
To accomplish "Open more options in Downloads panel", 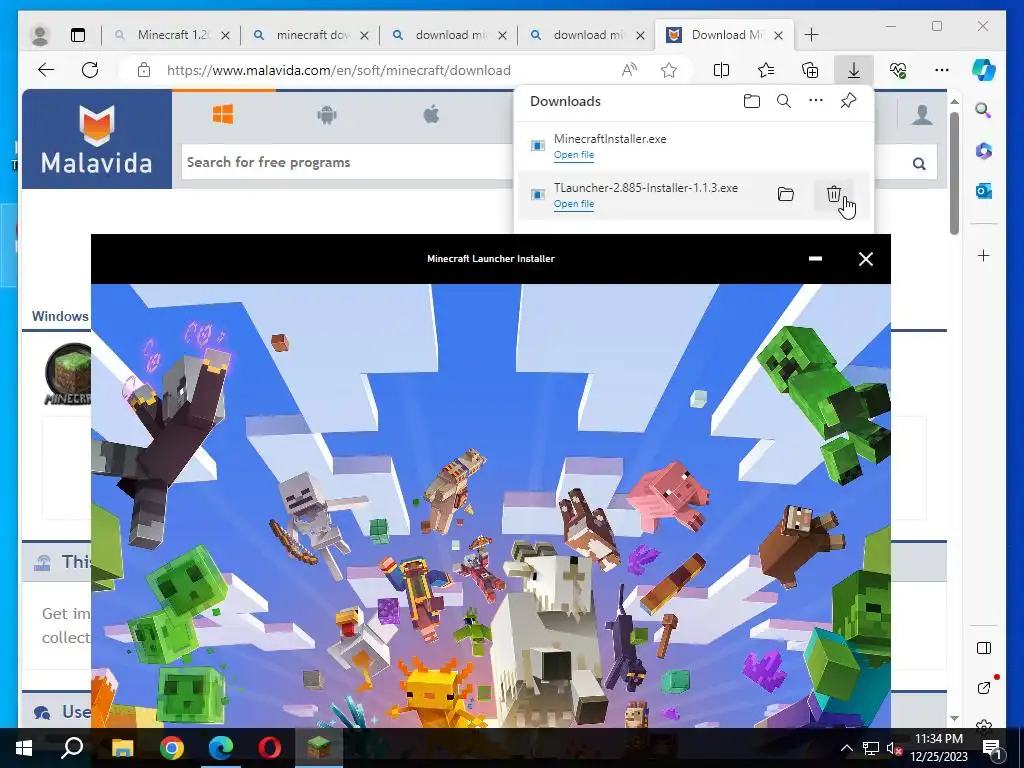I will (x=816, y=101).
